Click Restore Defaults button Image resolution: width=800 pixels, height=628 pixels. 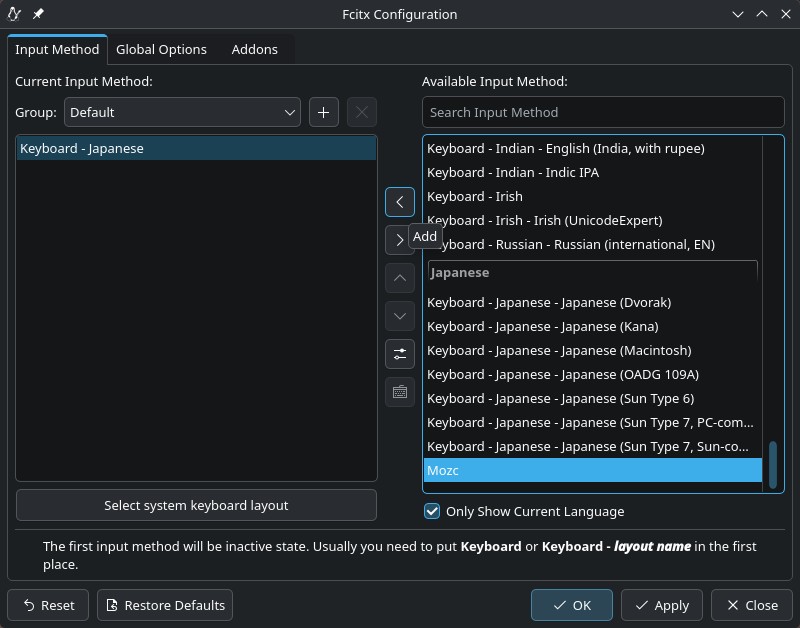(x=165, y=605)
